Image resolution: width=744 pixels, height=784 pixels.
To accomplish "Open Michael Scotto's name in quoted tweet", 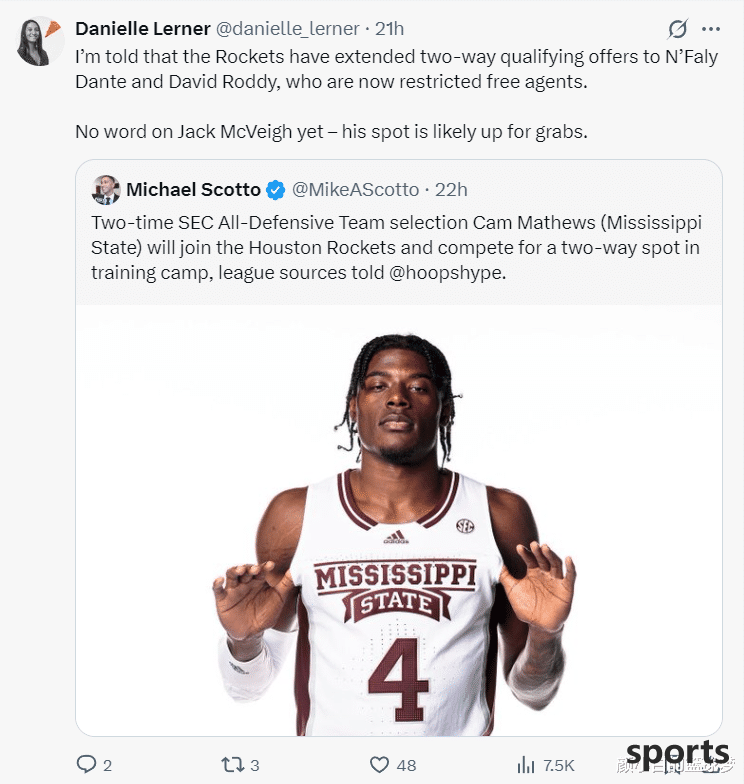I will point(193,190).
